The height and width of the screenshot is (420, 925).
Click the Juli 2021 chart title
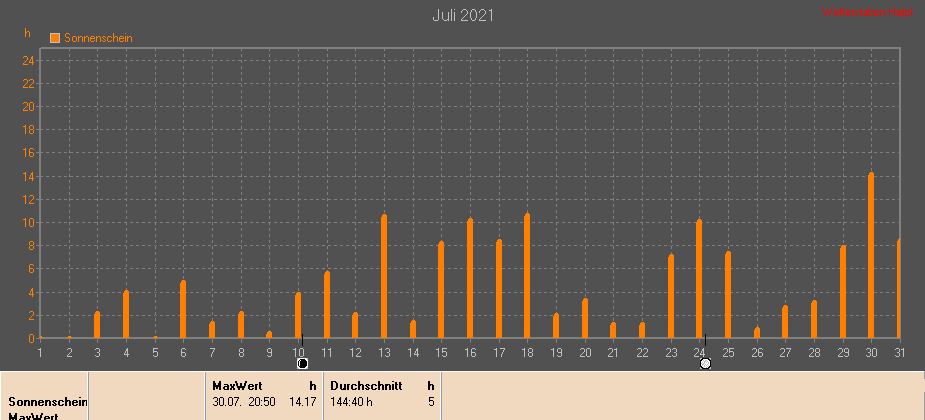pyautogui.click(x=463, y=16)
